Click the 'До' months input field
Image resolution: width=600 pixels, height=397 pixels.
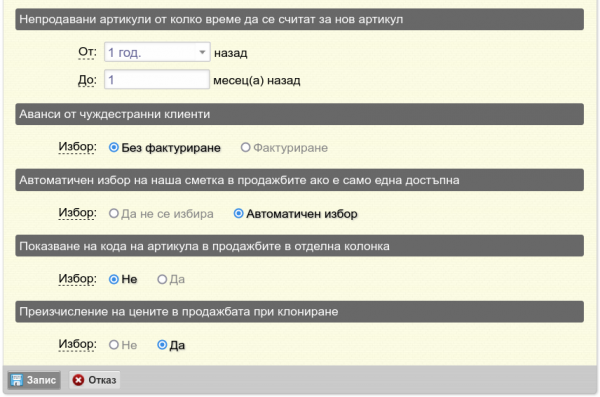tap(157, 80)
